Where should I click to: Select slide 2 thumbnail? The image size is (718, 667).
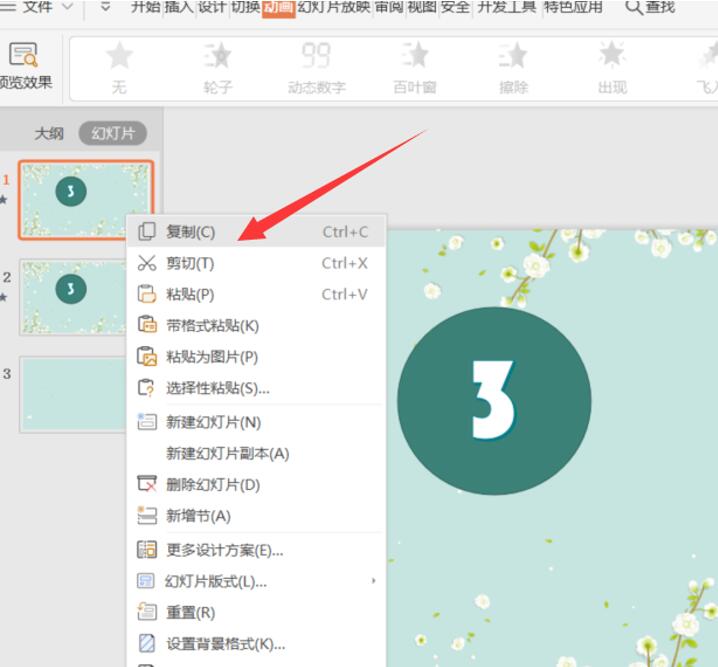pos(72,297)
